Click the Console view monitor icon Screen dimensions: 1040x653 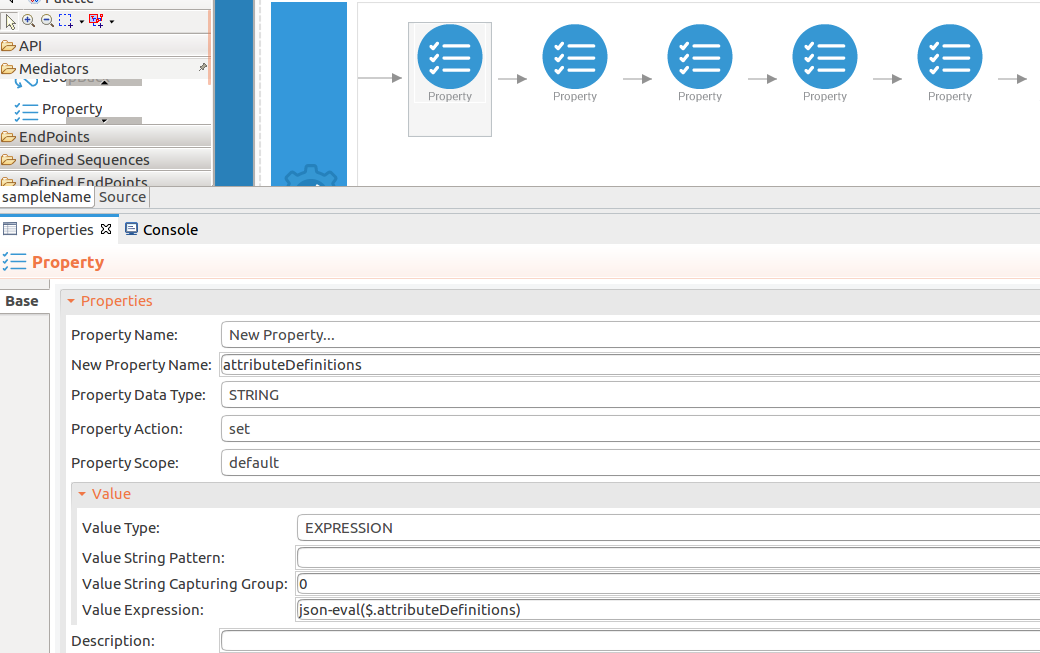[131, 229]
